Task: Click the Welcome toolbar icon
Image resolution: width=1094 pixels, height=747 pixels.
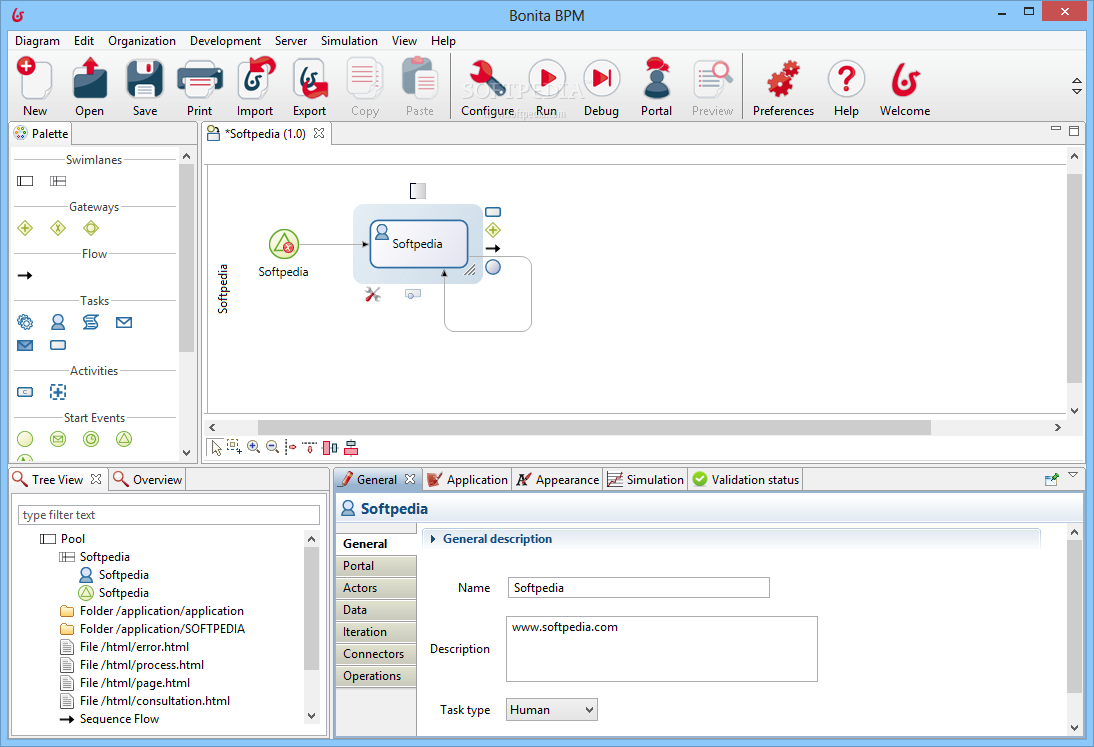Action: (x=905, y=79)
